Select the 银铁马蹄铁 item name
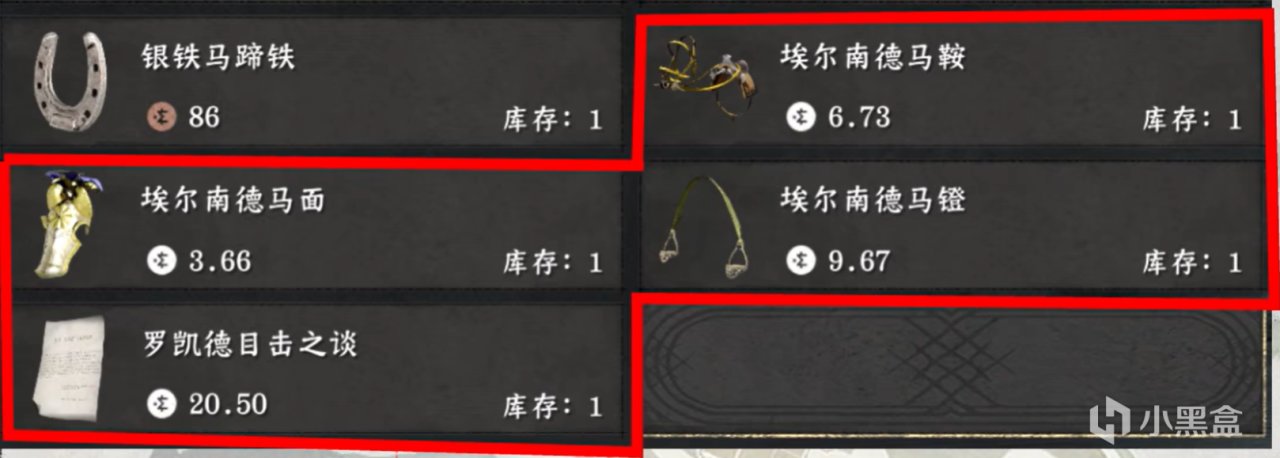This screenshot has width=1280, height=458. (219, 58)
